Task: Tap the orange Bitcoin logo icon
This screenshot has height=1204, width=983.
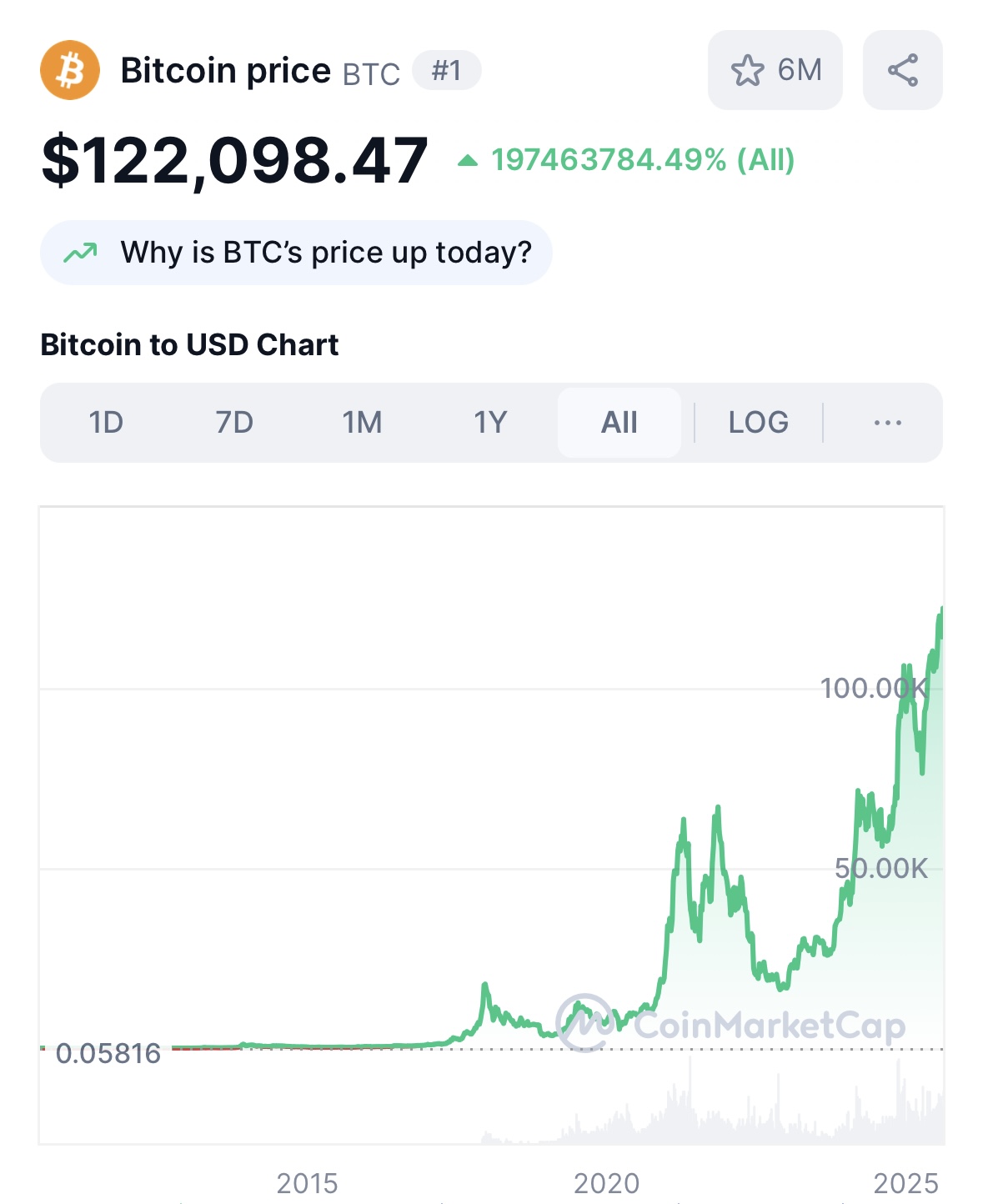Action: (x=70, y=70)
